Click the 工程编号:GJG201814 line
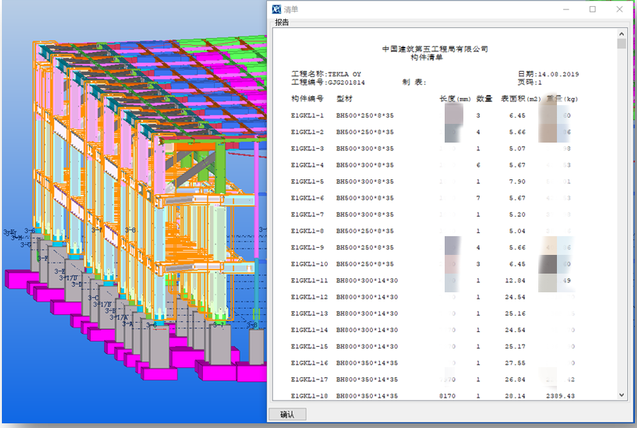This screenshot has height=428, width=637. coord(328,82)
